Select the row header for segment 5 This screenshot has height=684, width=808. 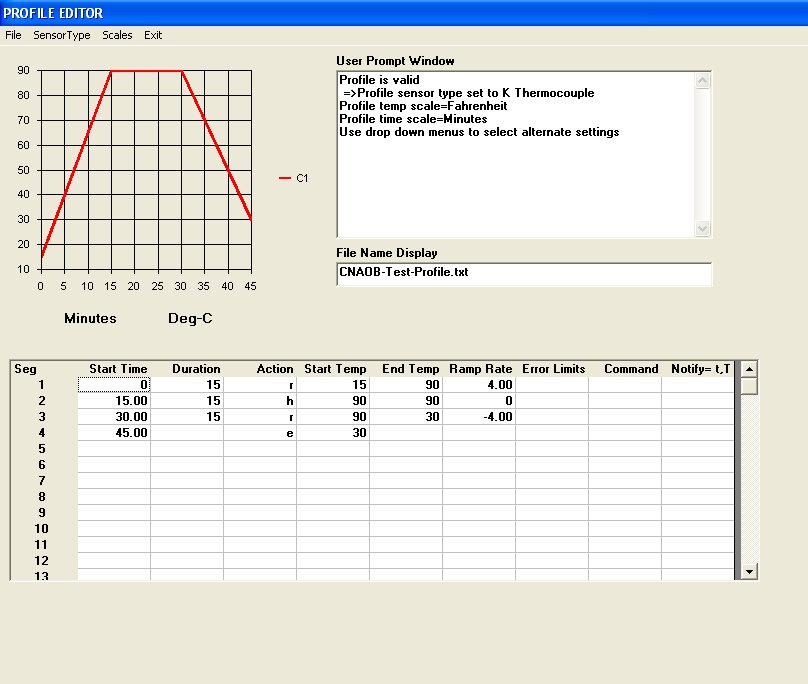click(44, 449)
